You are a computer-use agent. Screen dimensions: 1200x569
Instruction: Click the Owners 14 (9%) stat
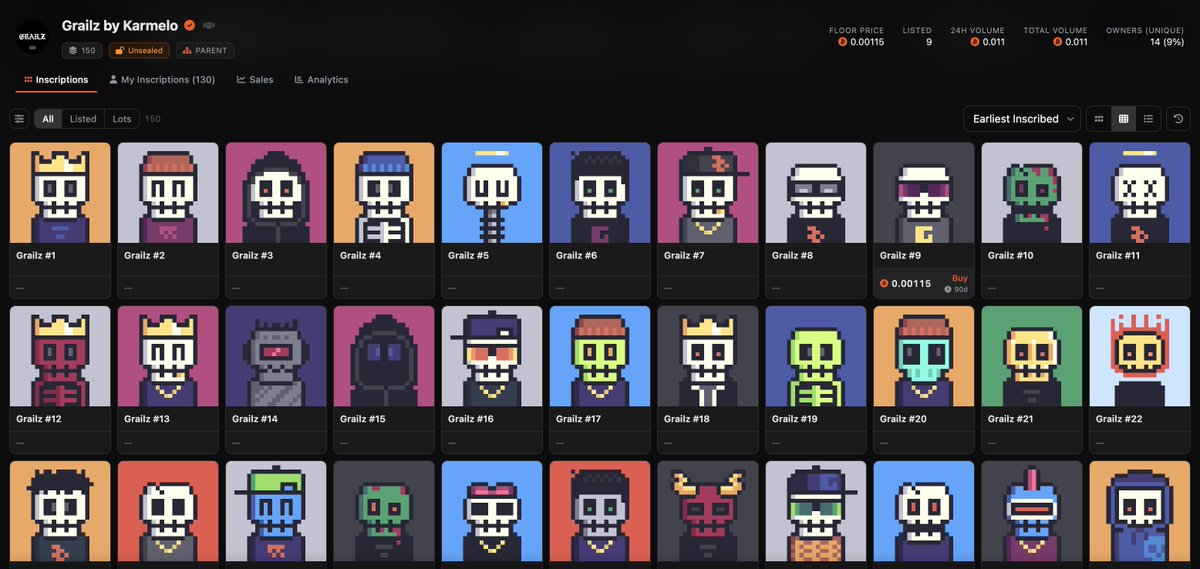point(1166,42)
